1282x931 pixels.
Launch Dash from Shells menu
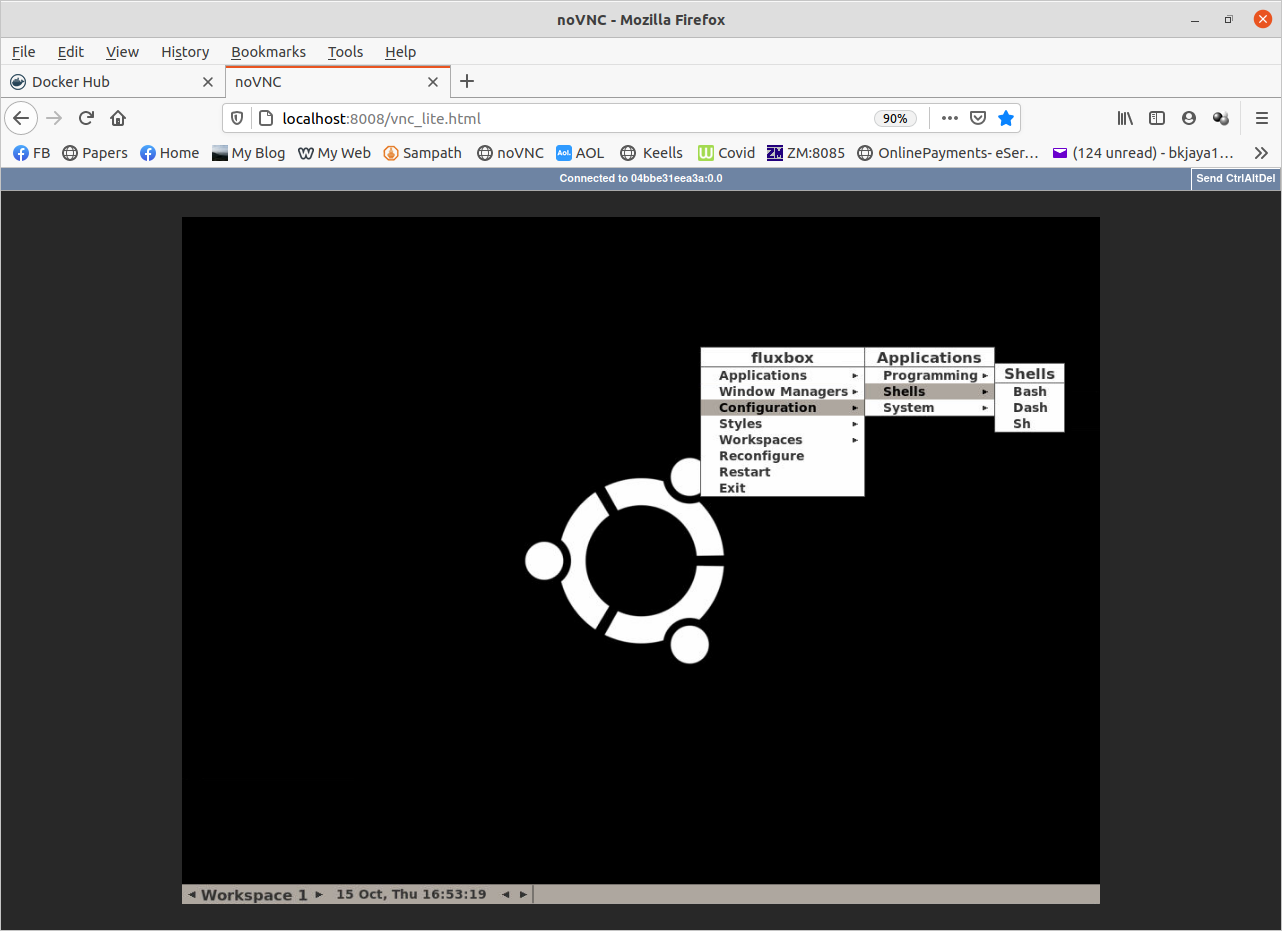point(1029,408)
